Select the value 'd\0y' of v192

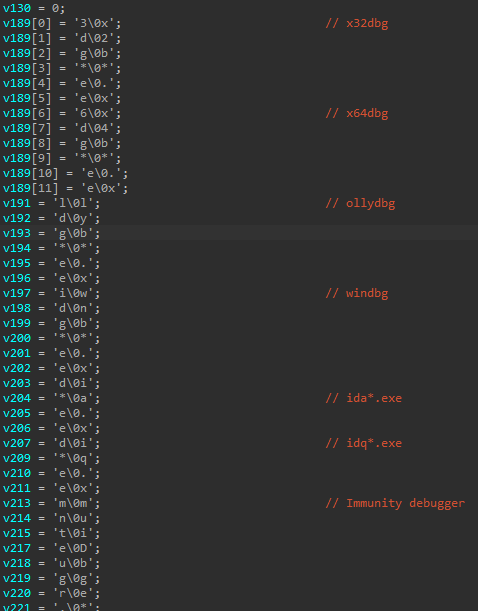(x=73, y=219)
